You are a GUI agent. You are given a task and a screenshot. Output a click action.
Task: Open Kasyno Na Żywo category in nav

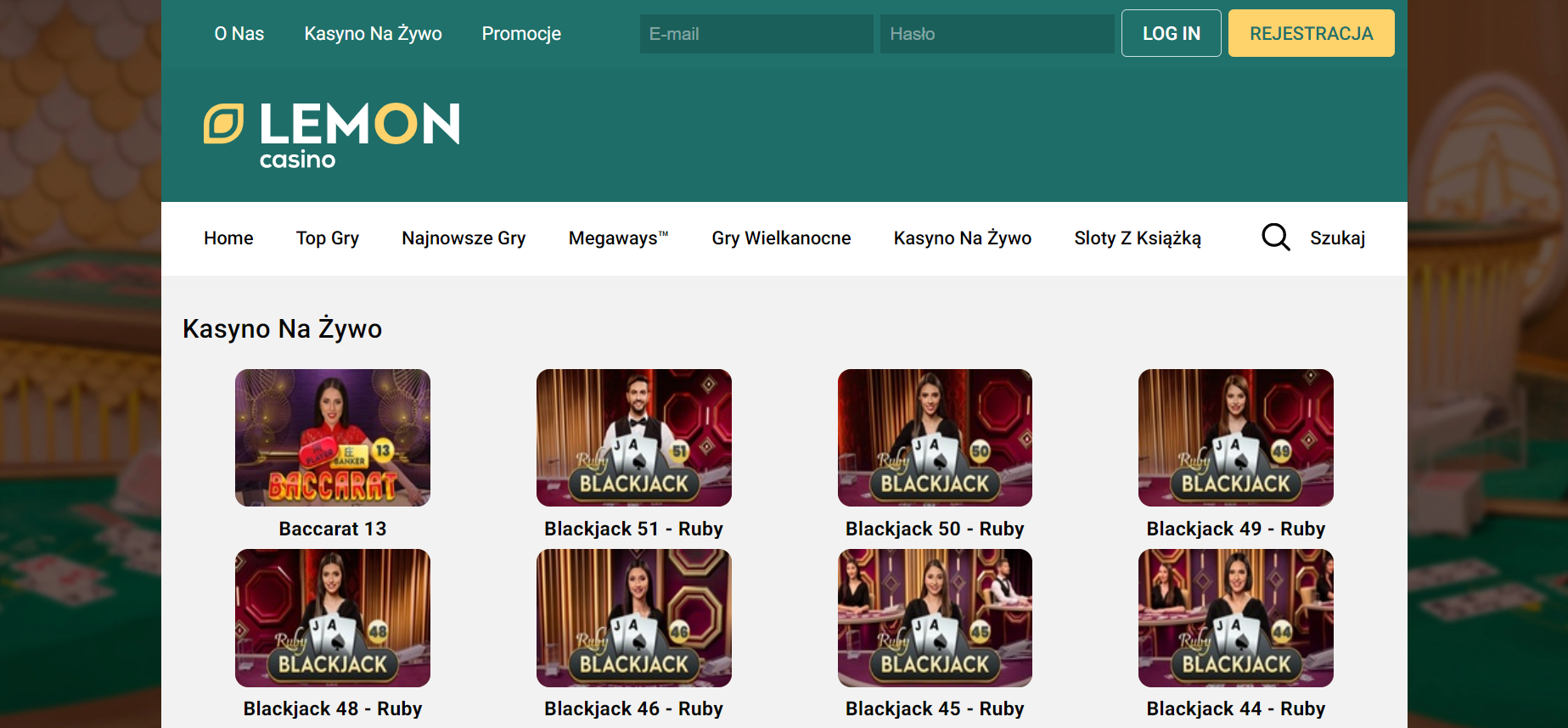click(963, 238)
